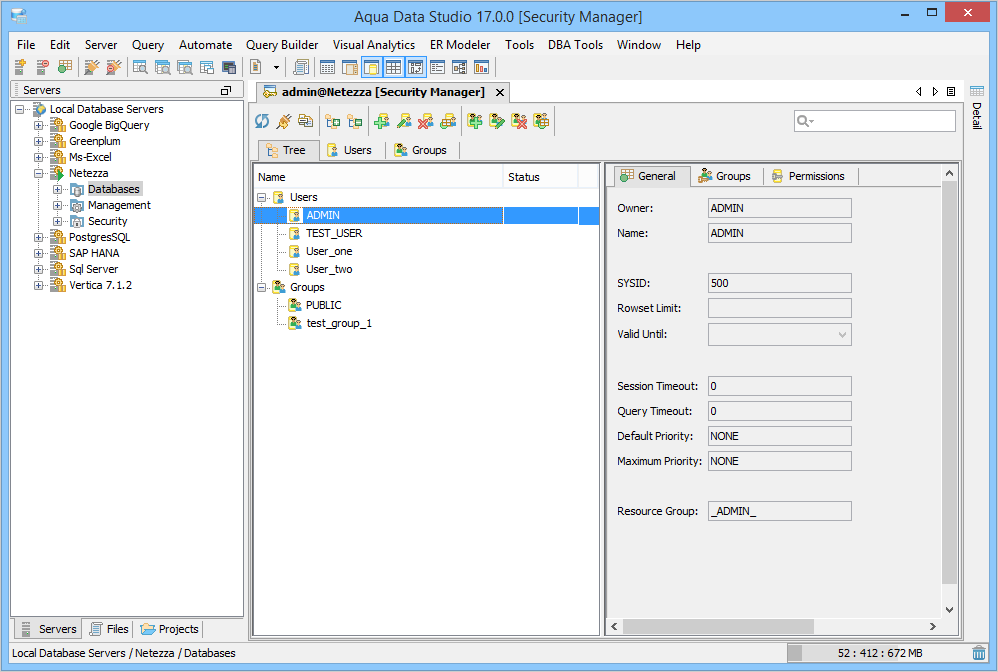This screenshot has width=998, height=672.
Task: Open the ER Modeler menu
Action: coord(460,45)
